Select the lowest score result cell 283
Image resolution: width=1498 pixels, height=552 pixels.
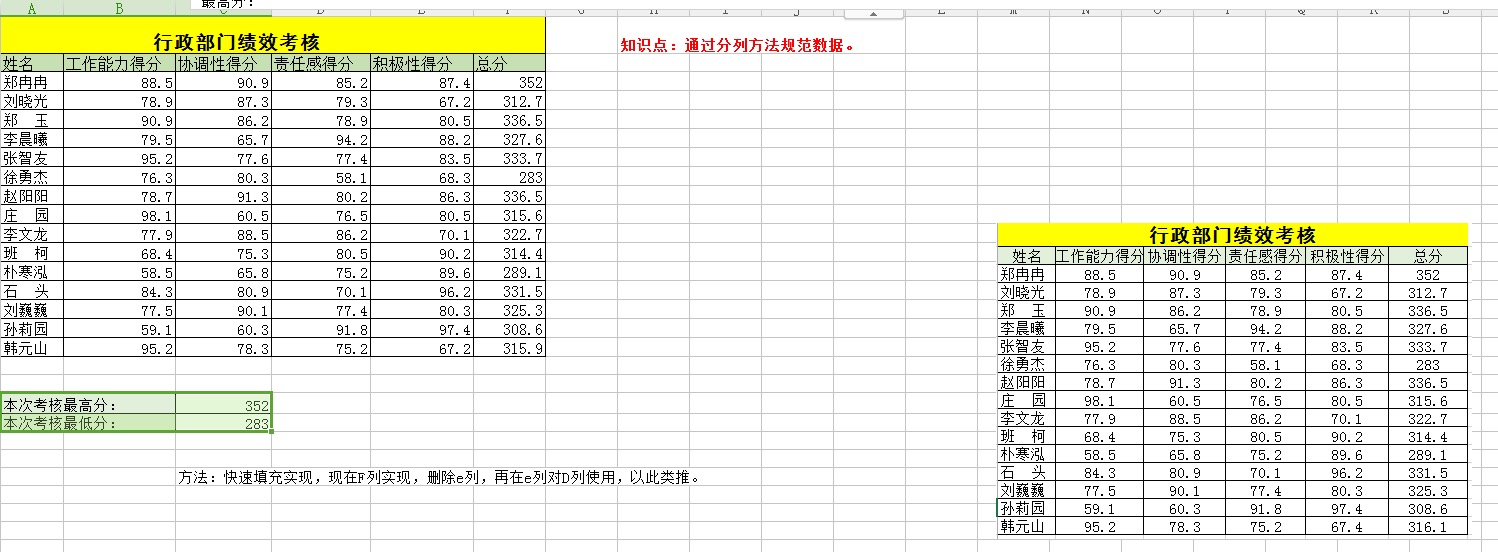223,424
